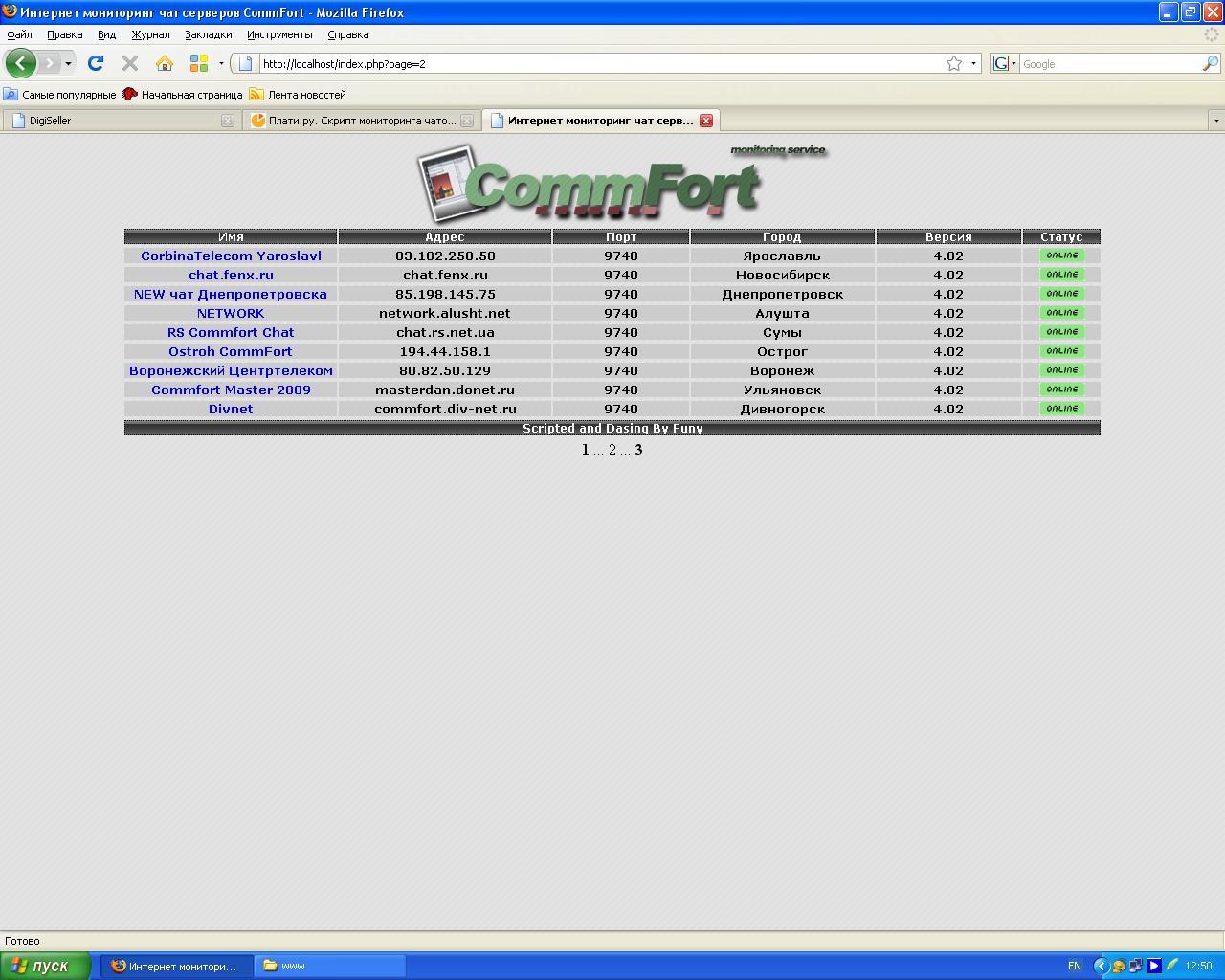The image size is (1225, 980).
Task: Open chat.fenx.ru server name link
Action: point(231,275)
